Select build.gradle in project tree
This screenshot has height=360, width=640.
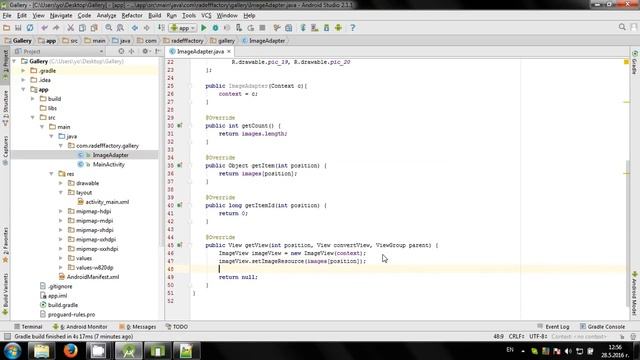click(x=62, y=305)
